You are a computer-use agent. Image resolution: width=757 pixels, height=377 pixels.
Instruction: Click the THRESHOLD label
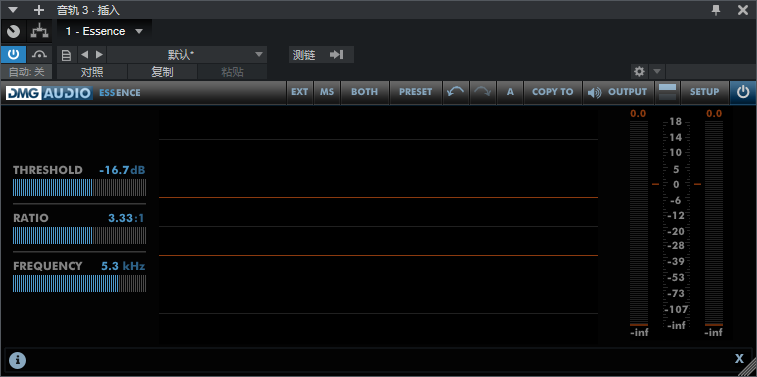point(48,170)
